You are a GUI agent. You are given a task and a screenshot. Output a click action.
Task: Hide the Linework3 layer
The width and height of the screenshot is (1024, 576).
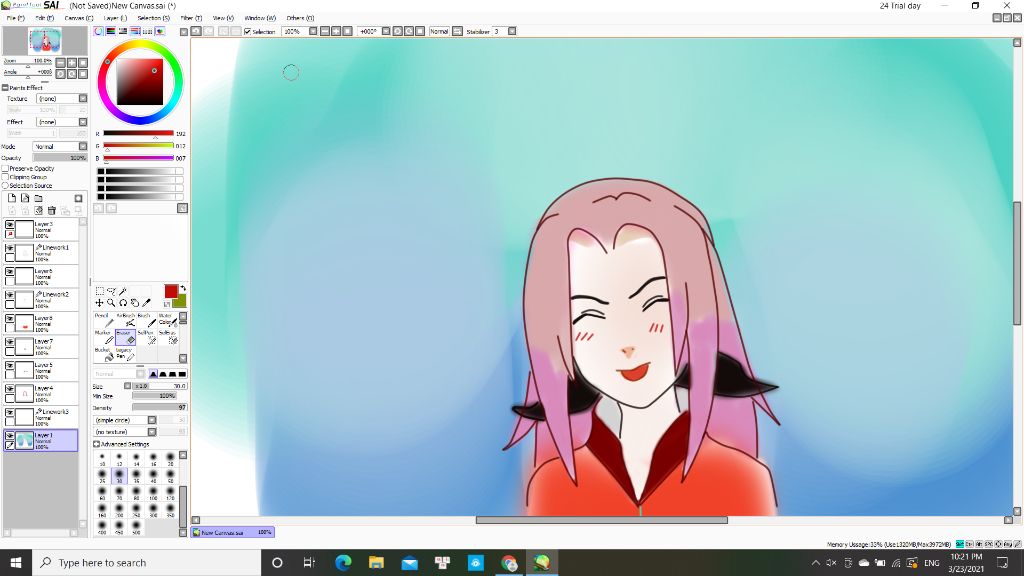click(9, 413)
